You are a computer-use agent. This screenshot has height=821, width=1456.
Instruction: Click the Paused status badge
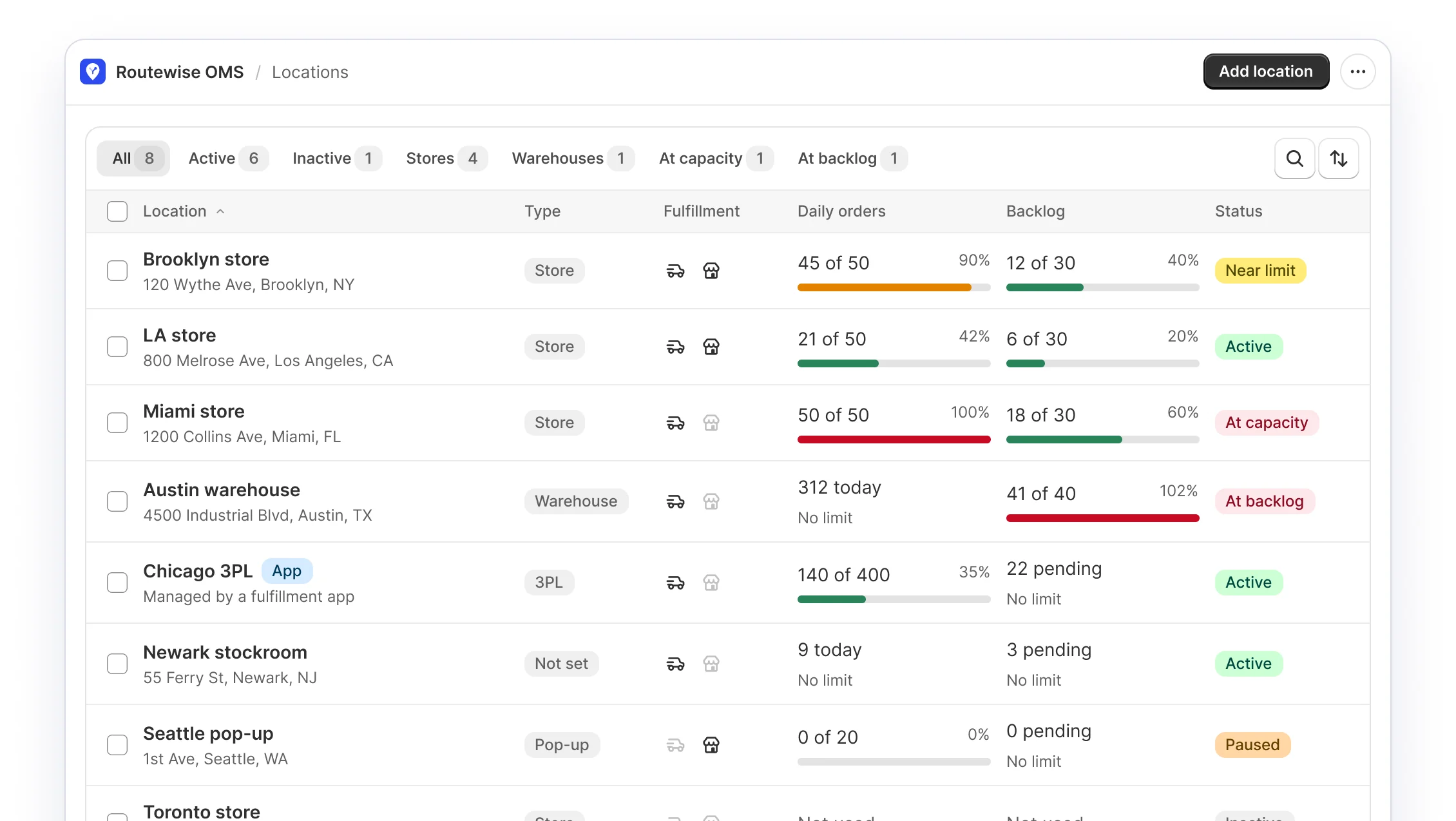[x=1252, y=745]
